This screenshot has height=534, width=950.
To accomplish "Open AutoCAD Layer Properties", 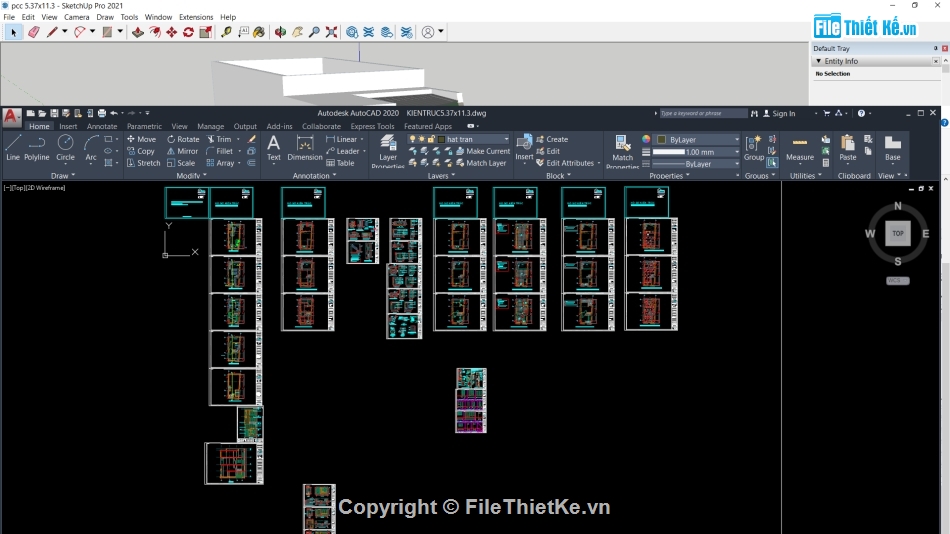I will point(388,152).
